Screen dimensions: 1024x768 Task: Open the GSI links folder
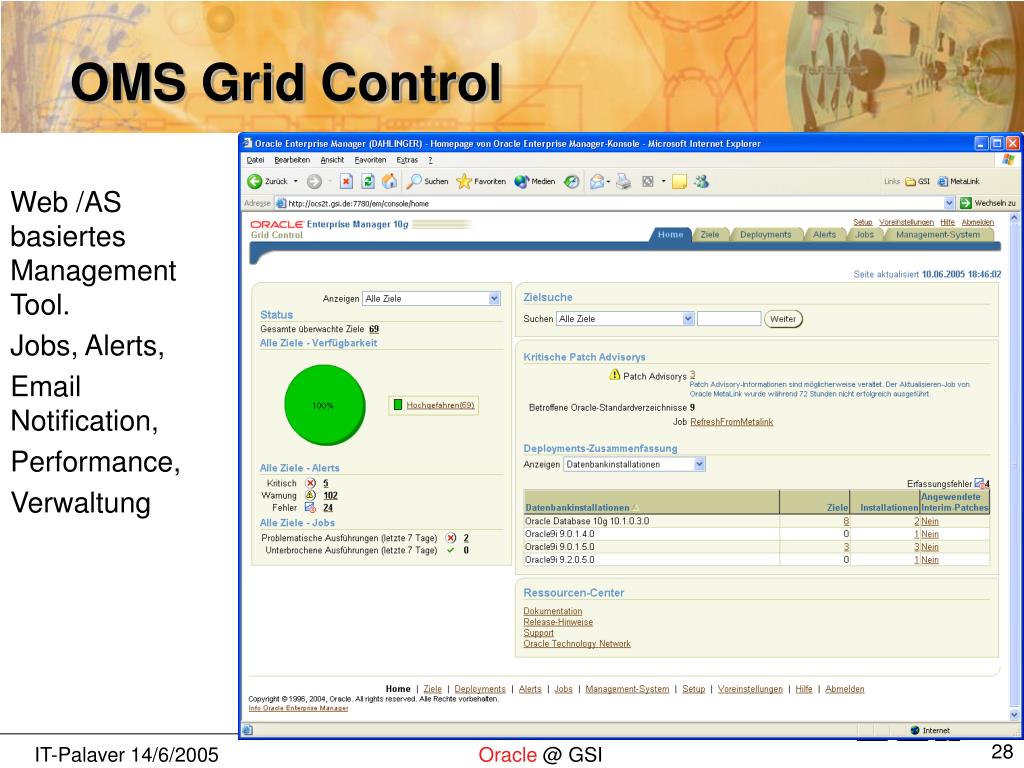pyautogui.click(x=918, y=182)
